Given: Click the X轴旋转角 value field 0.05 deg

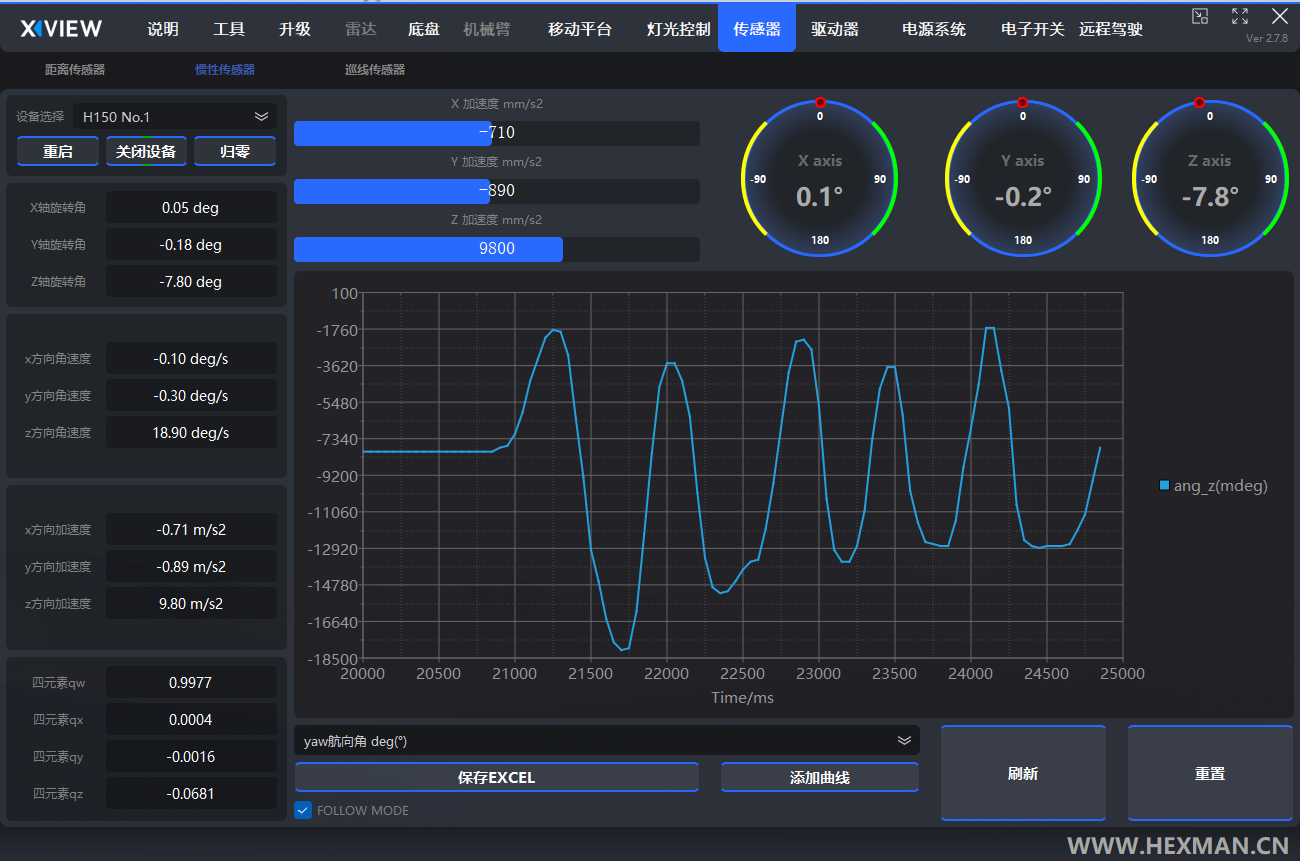Looking at the screenshot, I should [191, 208].
